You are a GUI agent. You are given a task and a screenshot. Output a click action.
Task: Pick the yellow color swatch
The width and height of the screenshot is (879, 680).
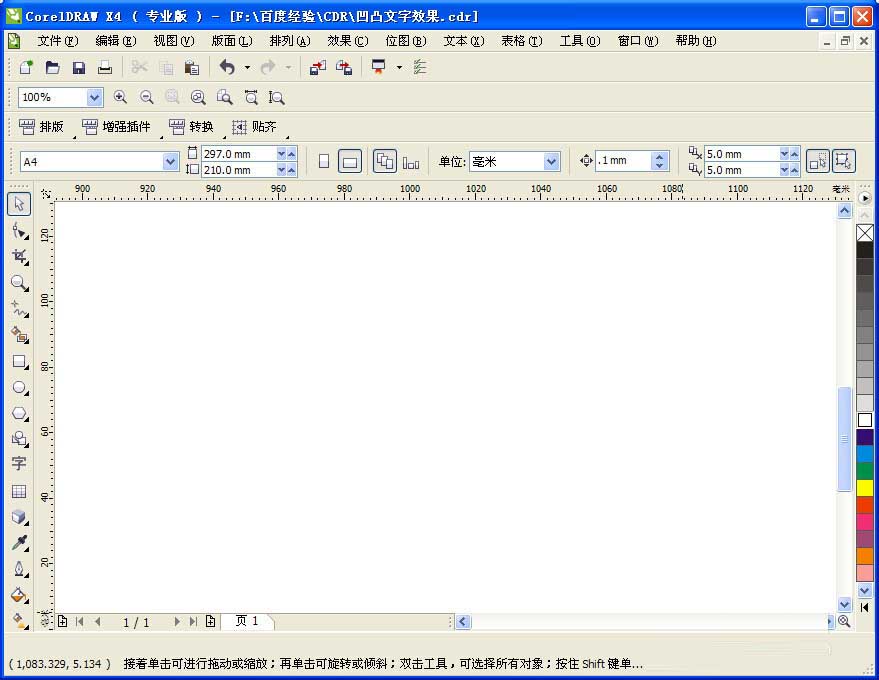pos(865,487)
